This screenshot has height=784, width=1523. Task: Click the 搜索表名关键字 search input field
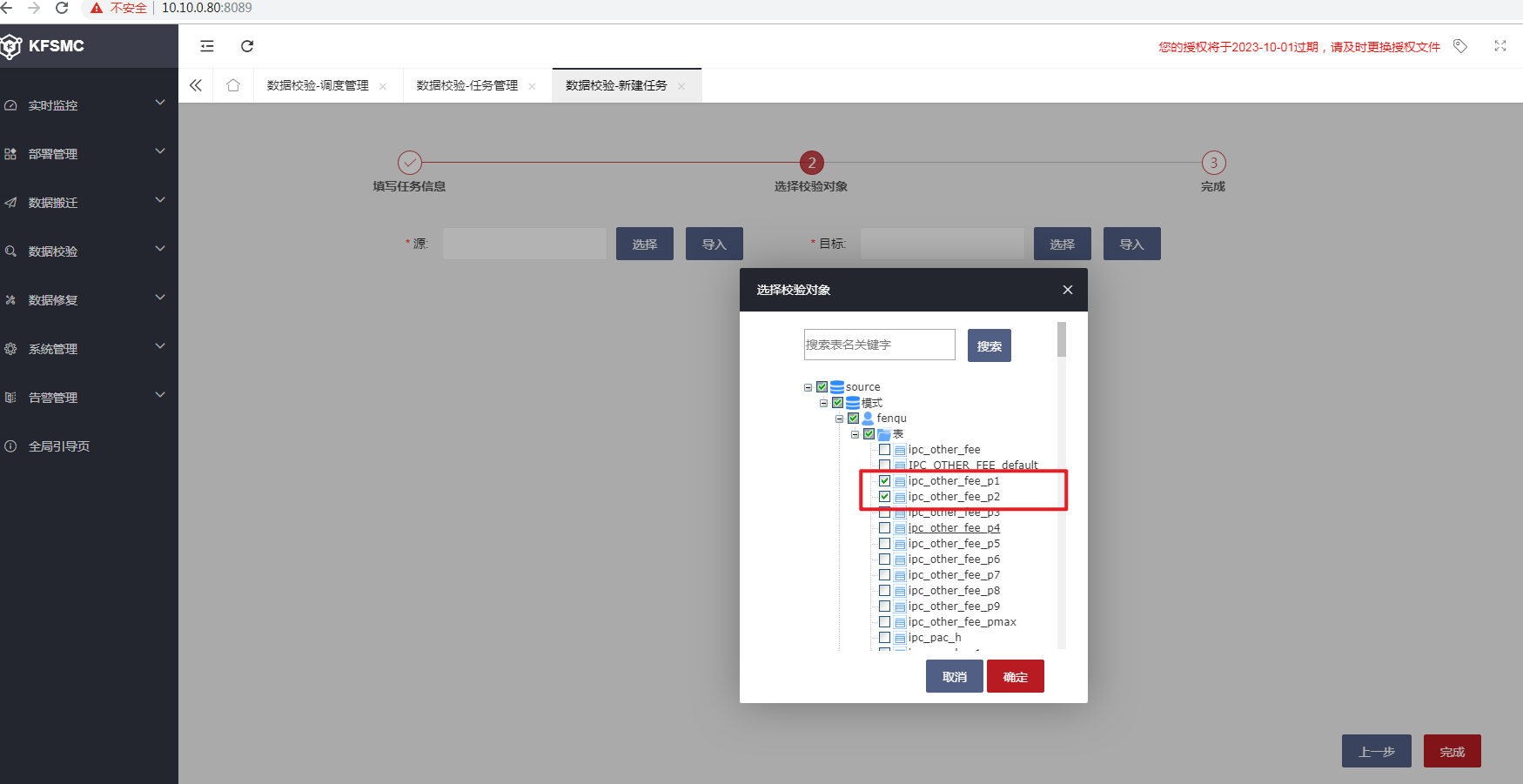coord(879,345)
